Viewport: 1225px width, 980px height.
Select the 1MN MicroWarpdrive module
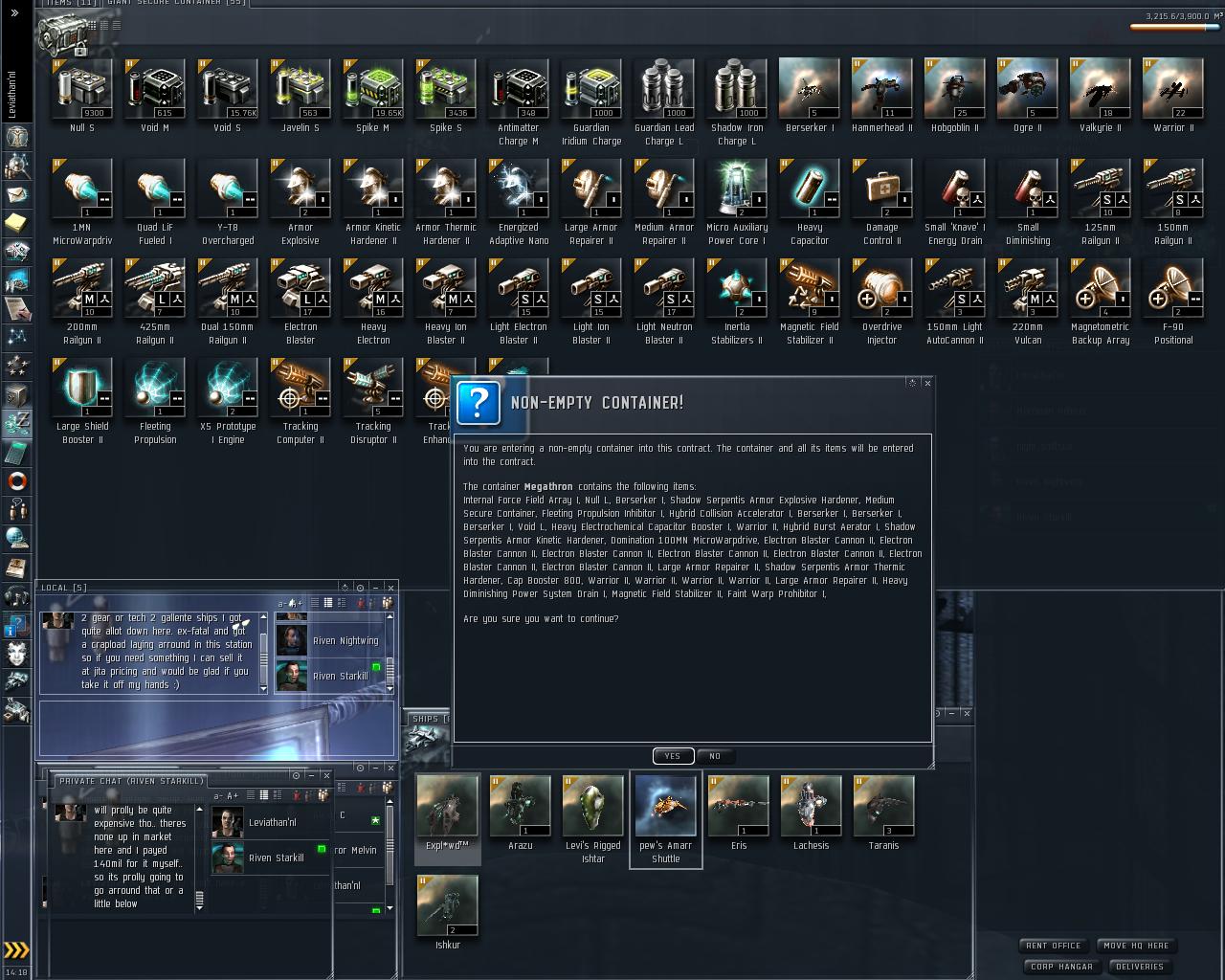82,202
